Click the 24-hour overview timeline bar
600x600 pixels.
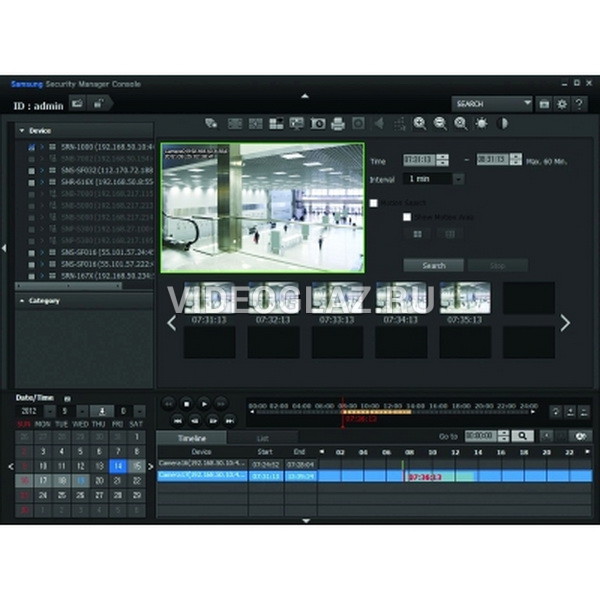point(393,412)
